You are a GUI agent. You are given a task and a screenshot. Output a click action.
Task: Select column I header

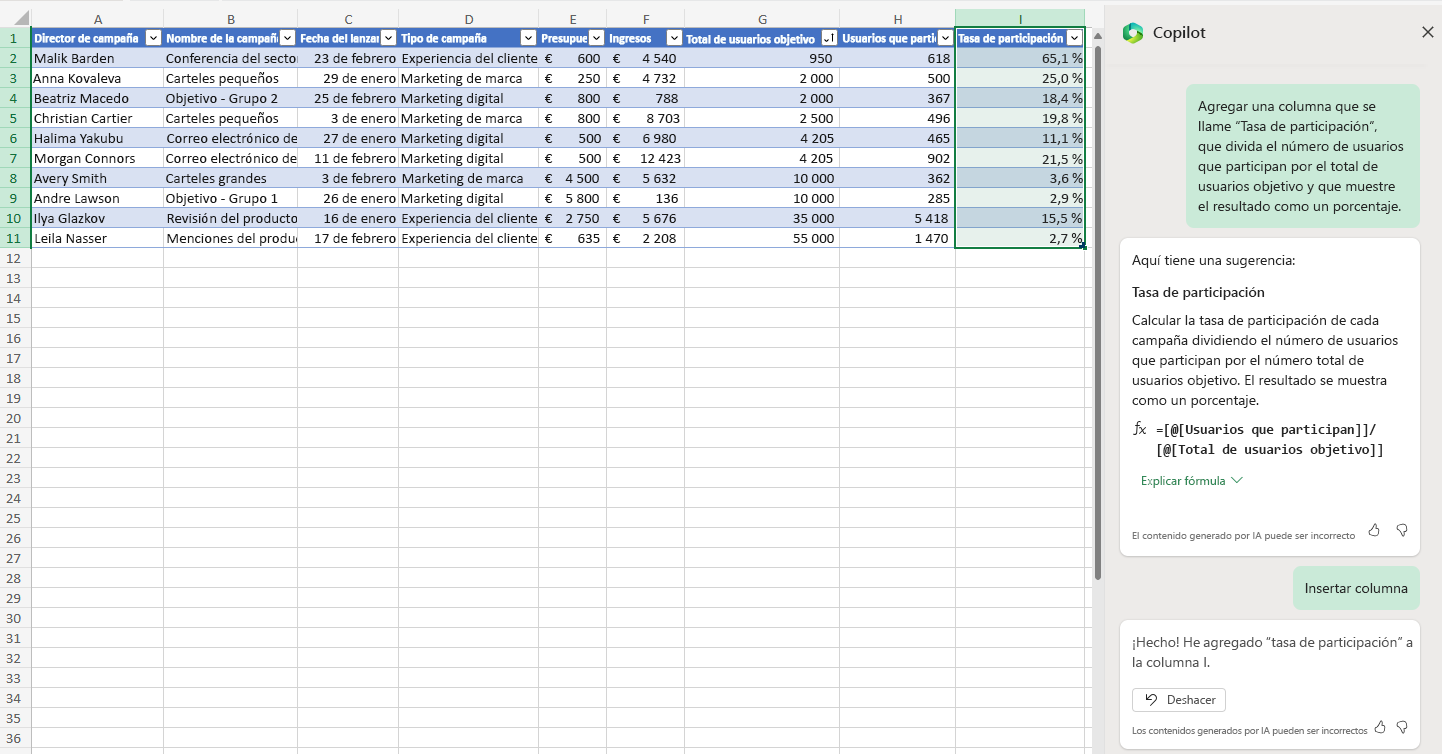pyautogui.click(x=1020, y=19)
